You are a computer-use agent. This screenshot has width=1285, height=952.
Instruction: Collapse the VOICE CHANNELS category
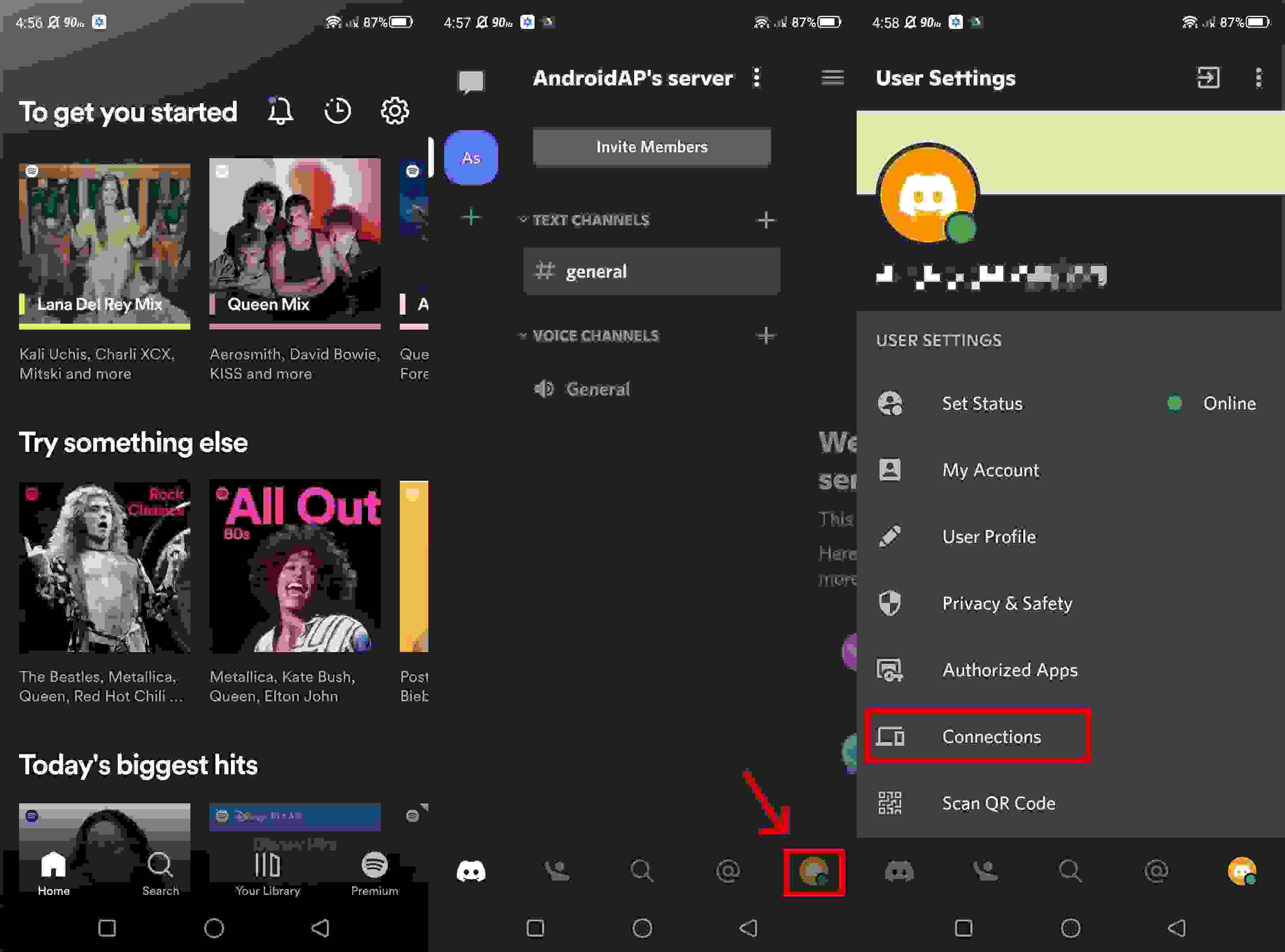[589, 336]
